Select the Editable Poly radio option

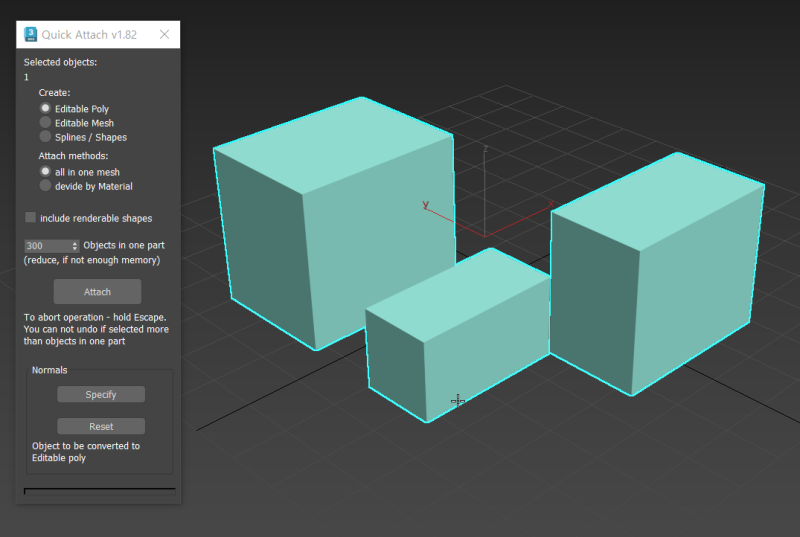click(x=45, y=108)
